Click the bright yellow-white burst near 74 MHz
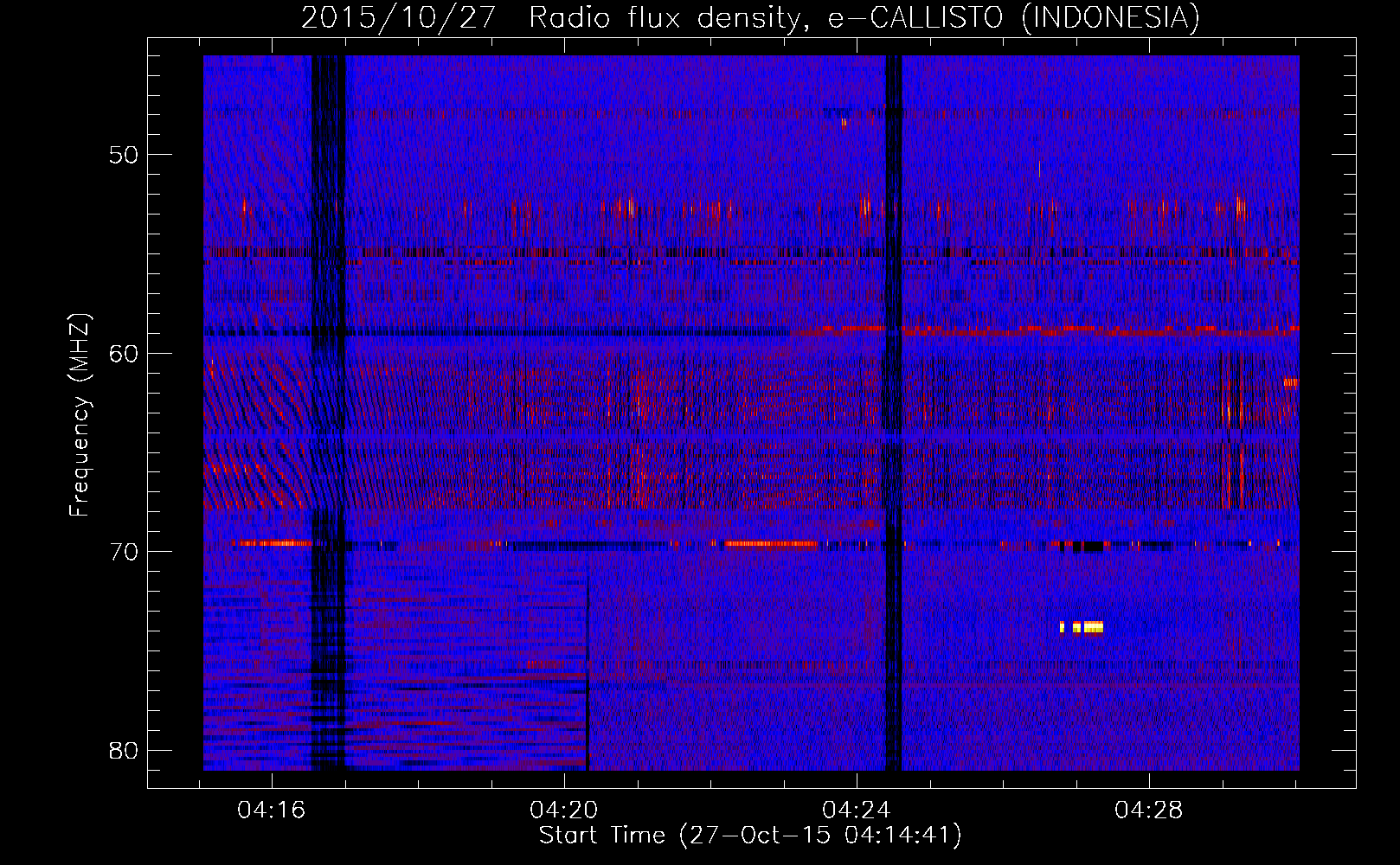This screenshot has height=865, width=1400. (1082, 627)
